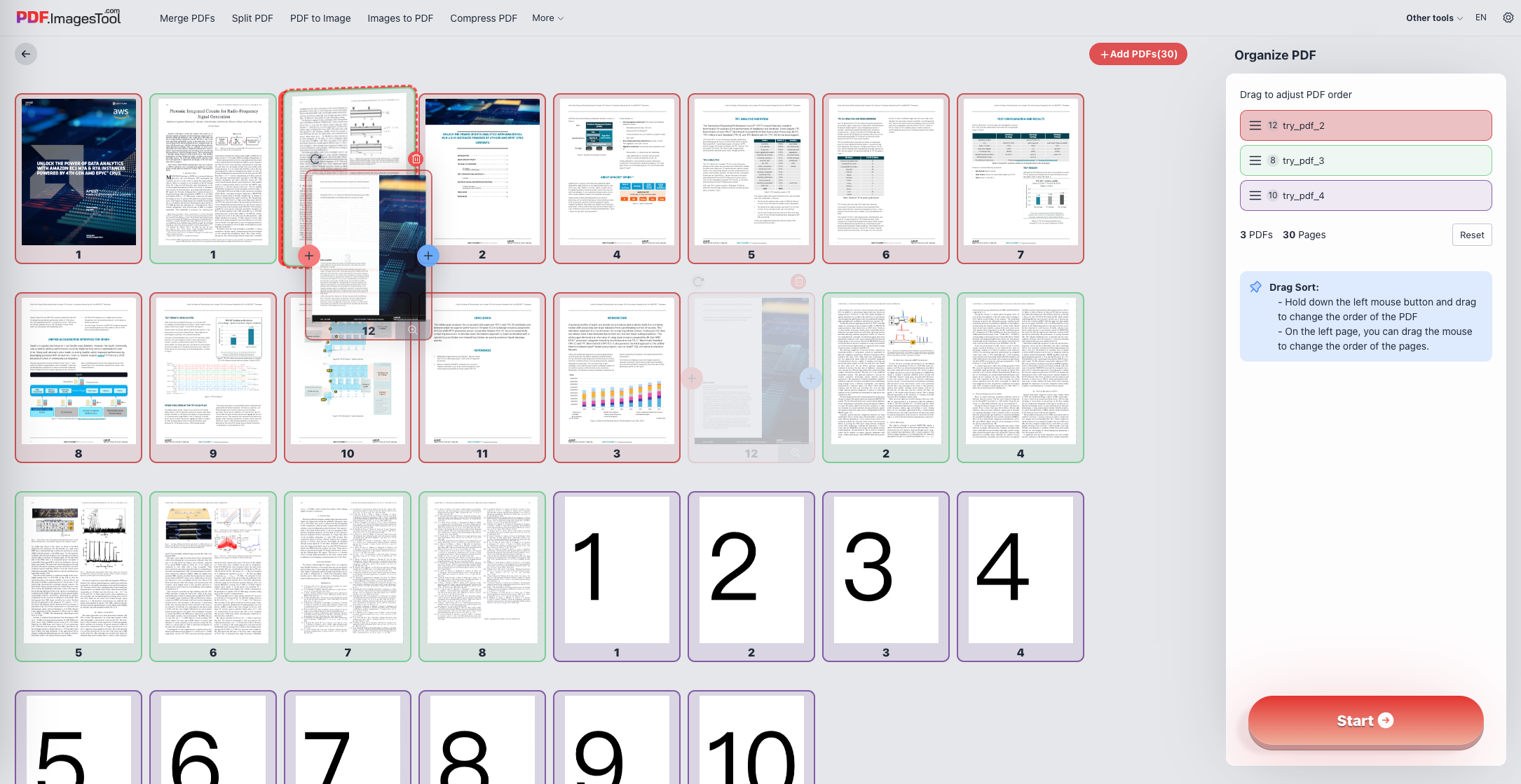Click the '30 Pages' summary text
The width and height of the screenshot is (1521, 784).
pos(1304,235)
